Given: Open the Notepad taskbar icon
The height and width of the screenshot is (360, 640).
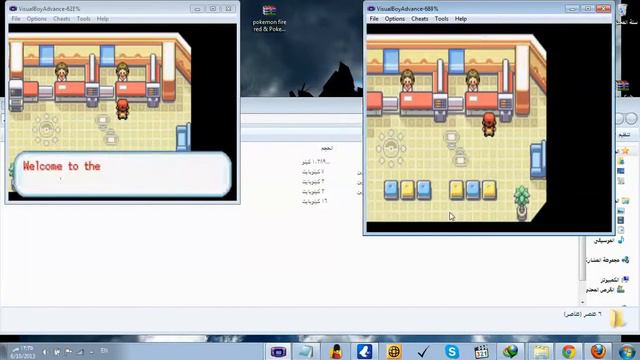Looking at the screenshot, I should coord(306,351).
